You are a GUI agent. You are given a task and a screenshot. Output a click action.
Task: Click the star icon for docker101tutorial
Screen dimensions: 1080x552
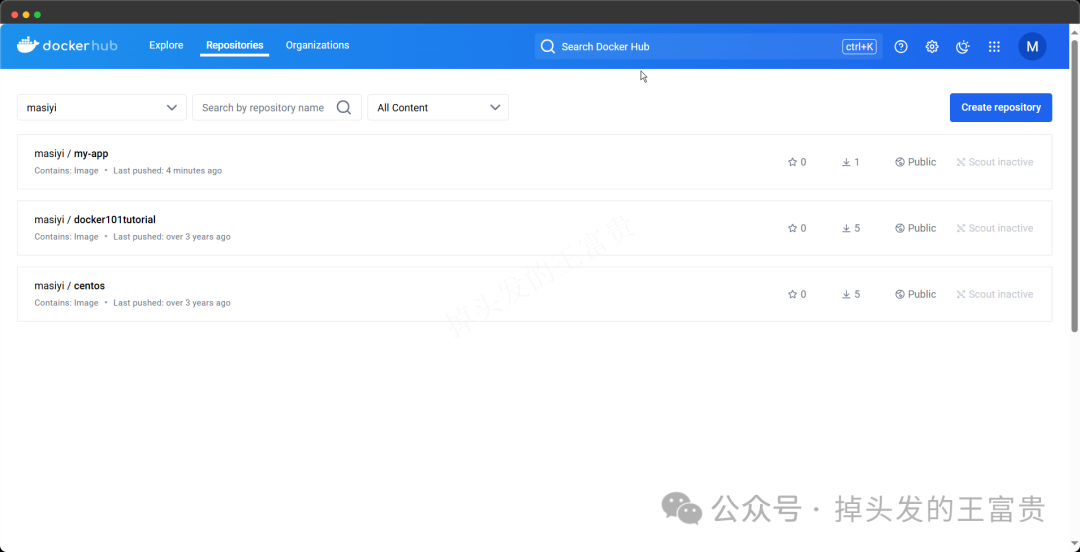tap(792, 228)
